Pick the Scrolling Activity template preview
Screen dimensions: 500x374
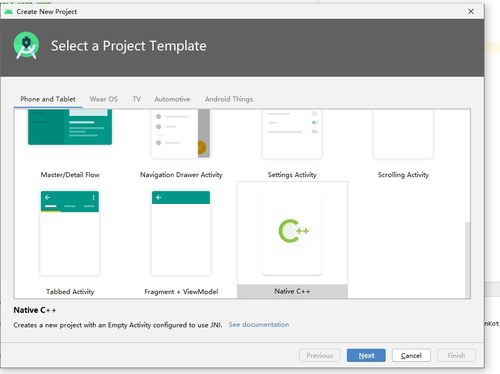(403, 134)
